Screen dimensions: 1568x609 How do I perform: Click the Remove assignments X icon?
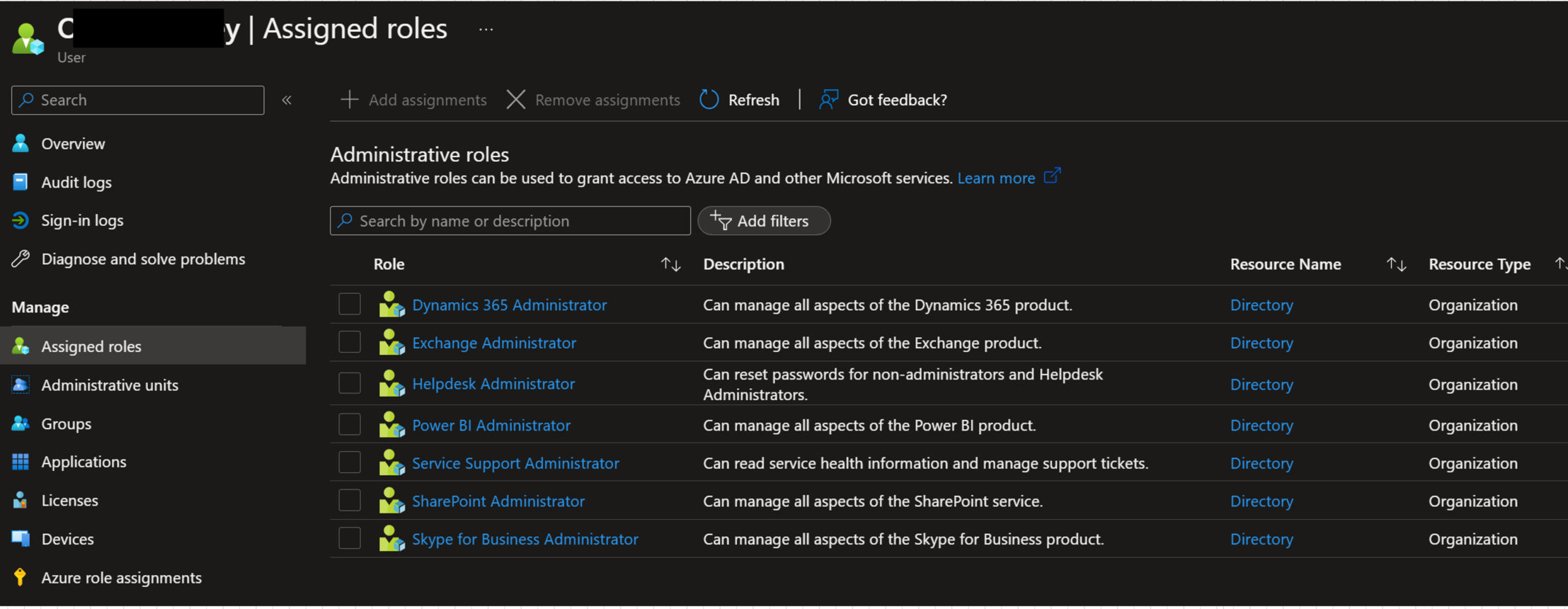point(516,100)
